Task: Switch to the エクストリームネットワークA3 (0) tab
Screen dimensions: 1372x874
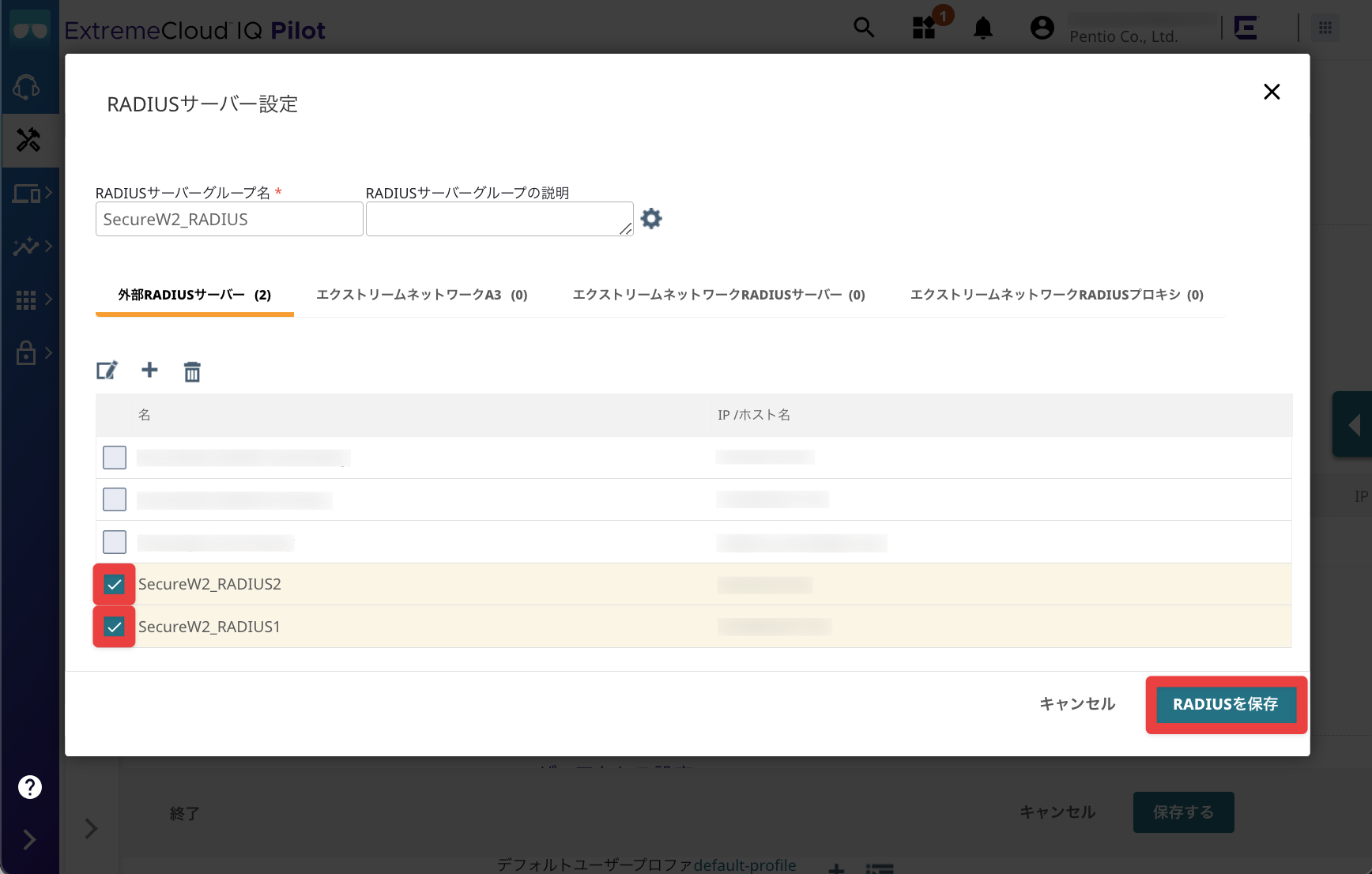Action: click(422, 295)
